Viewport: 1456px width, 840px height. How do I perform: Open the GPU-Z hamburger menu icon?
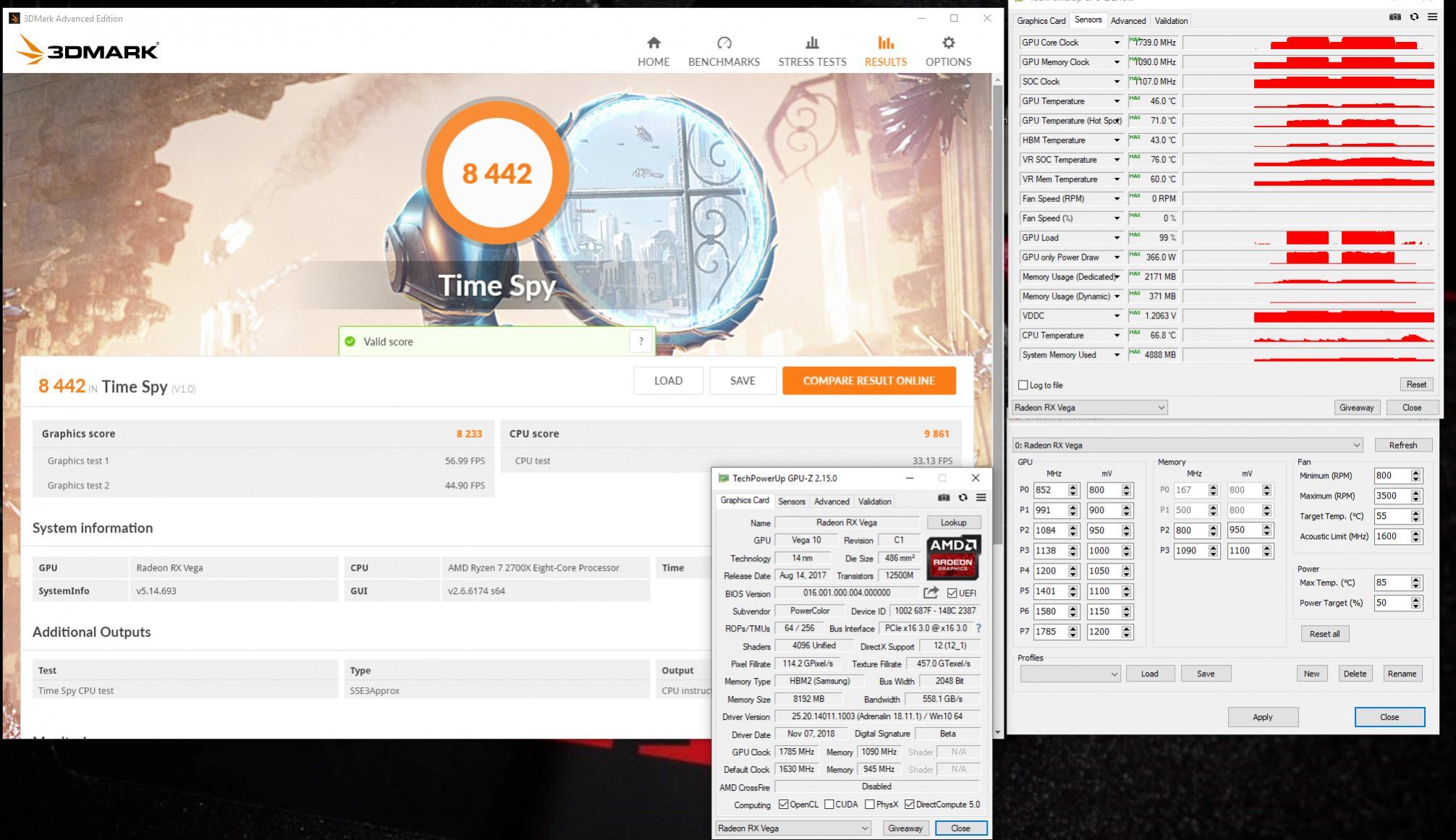pyautogui.click(x=981, y=498)
